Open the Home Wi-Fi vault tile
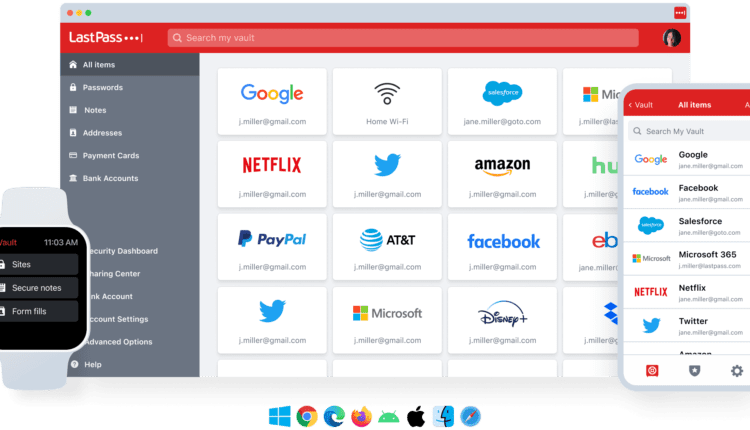Viewport: 750px width, 430px height. tap(387, 101)
